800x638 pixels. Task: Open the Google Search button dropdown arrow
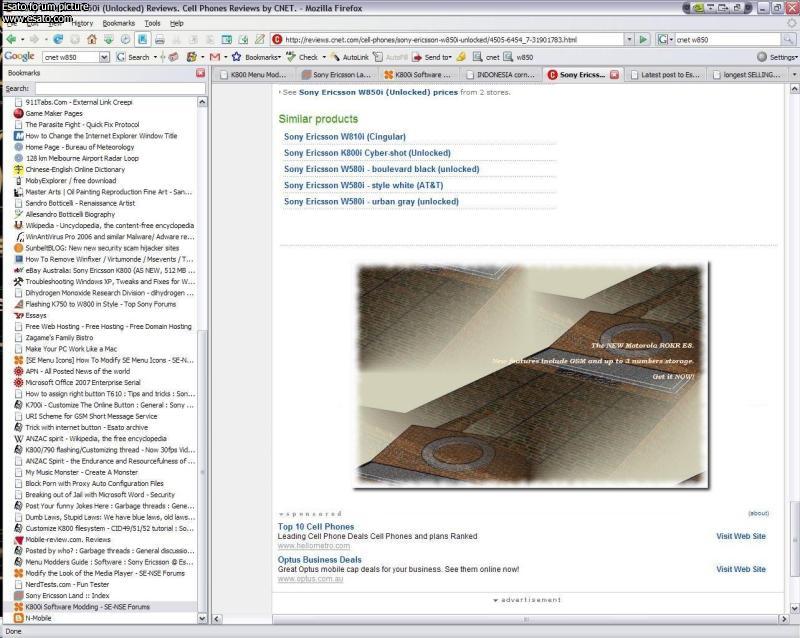(x=155, y=57)
